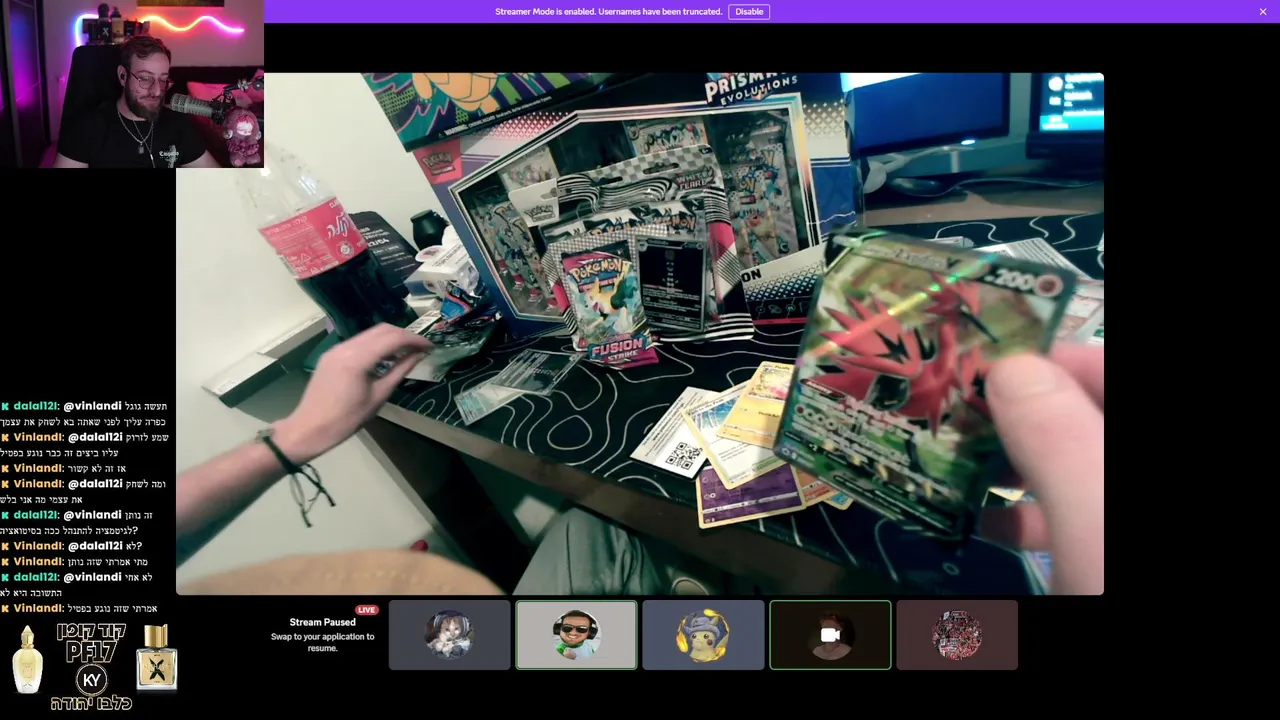Select the Pikachu with hat avatar tile
Image resolution: width=1280 pixels, height=720 pixels.
tap(703, 635)
